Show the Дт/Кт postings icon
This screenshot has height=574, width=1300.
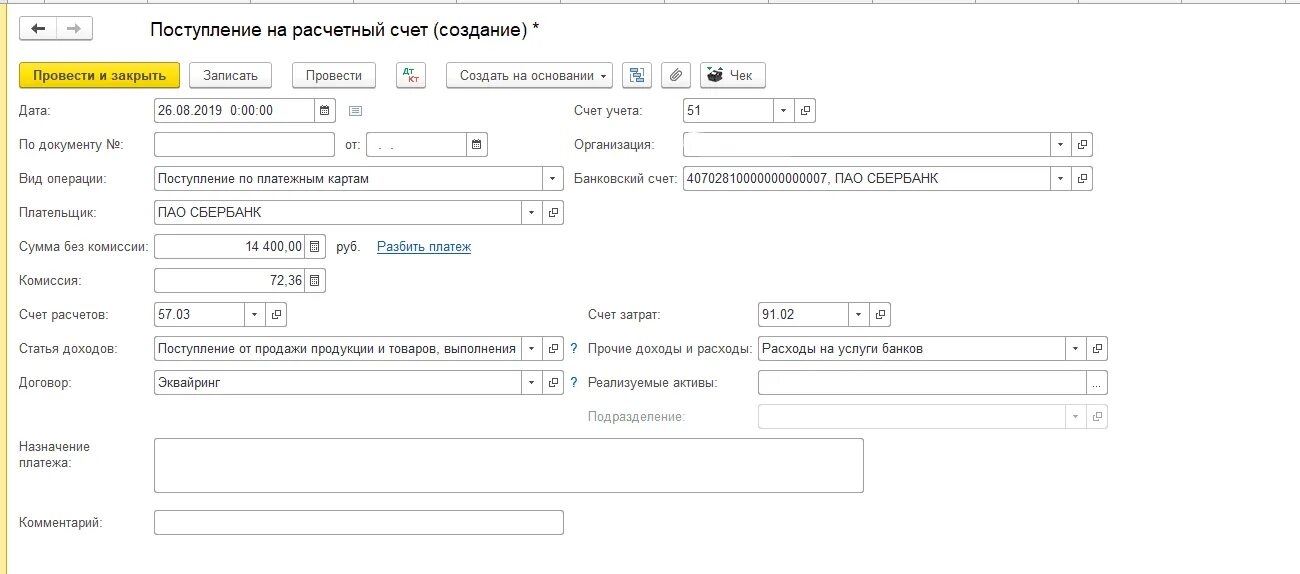[411, 75]
